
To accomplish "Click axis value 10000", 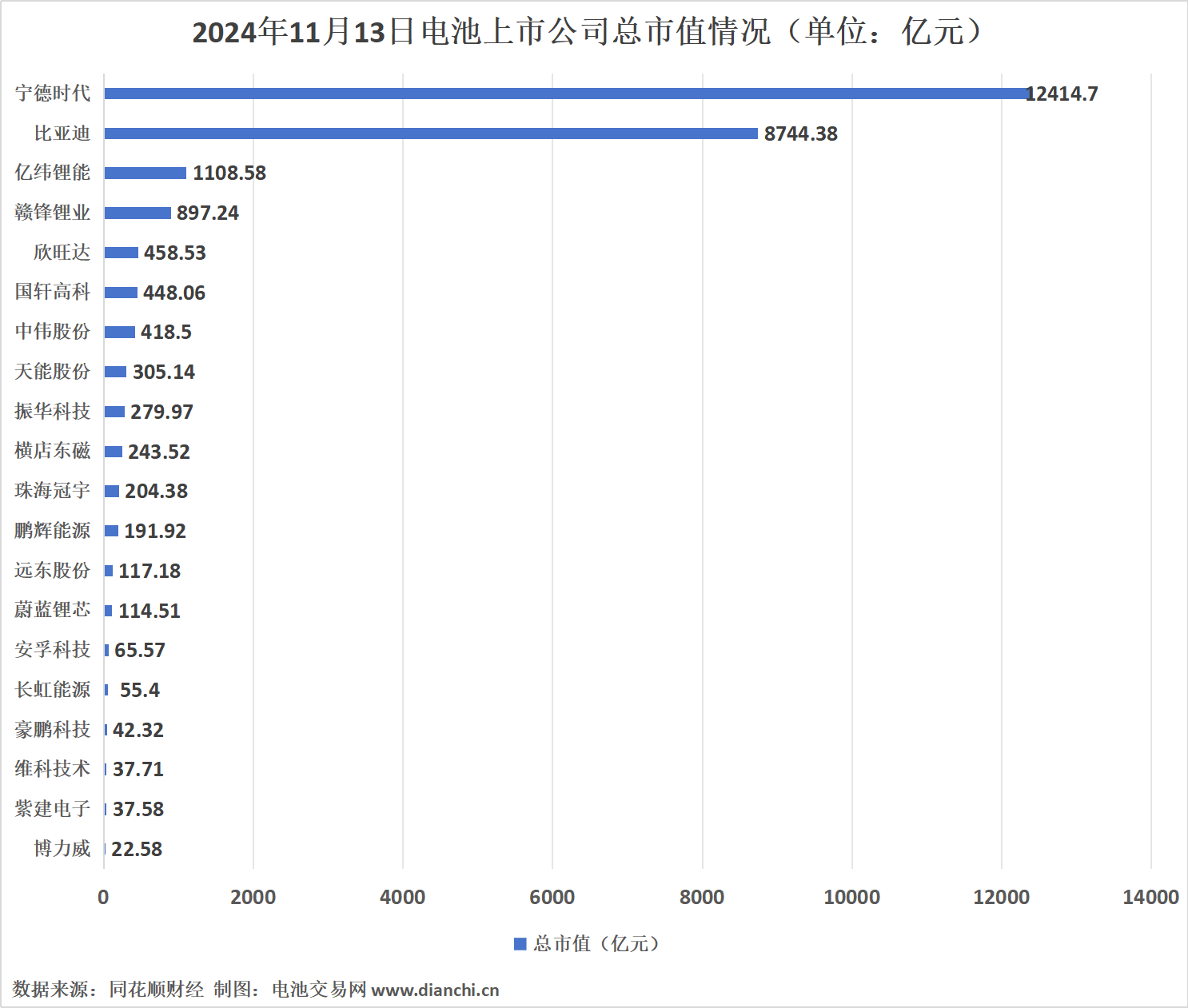I will [851, 897].
